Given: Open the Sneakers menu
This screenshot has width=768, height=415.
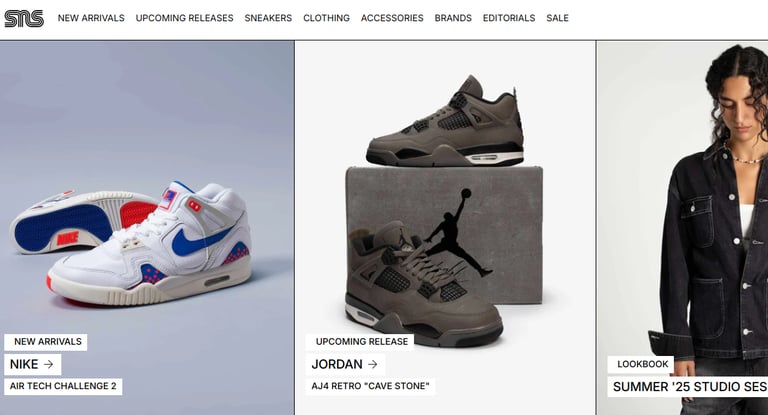Looking at the screenshot, I should click(x=268, y=18).
